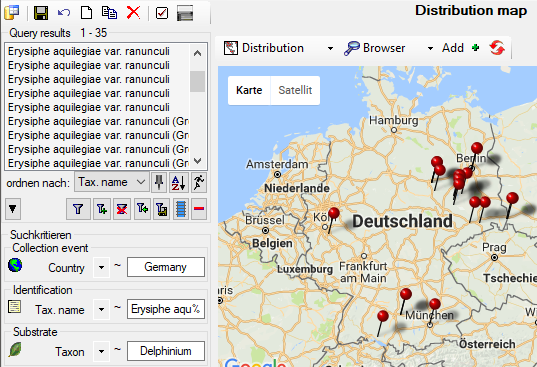Click the Frankfurt am Main map label
This screenshot has height=367, width=537.
pos(363,272)
